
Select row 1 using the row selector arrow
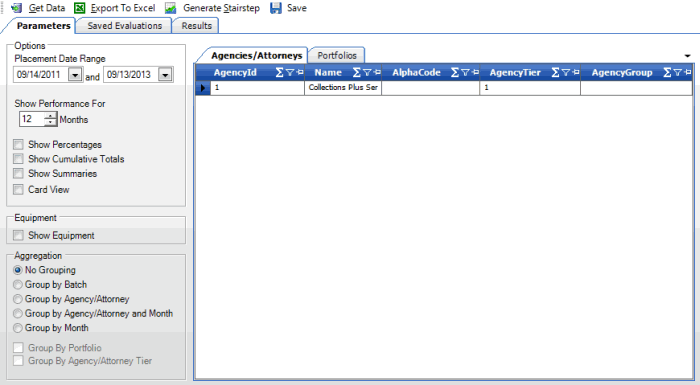pos(203,88)
